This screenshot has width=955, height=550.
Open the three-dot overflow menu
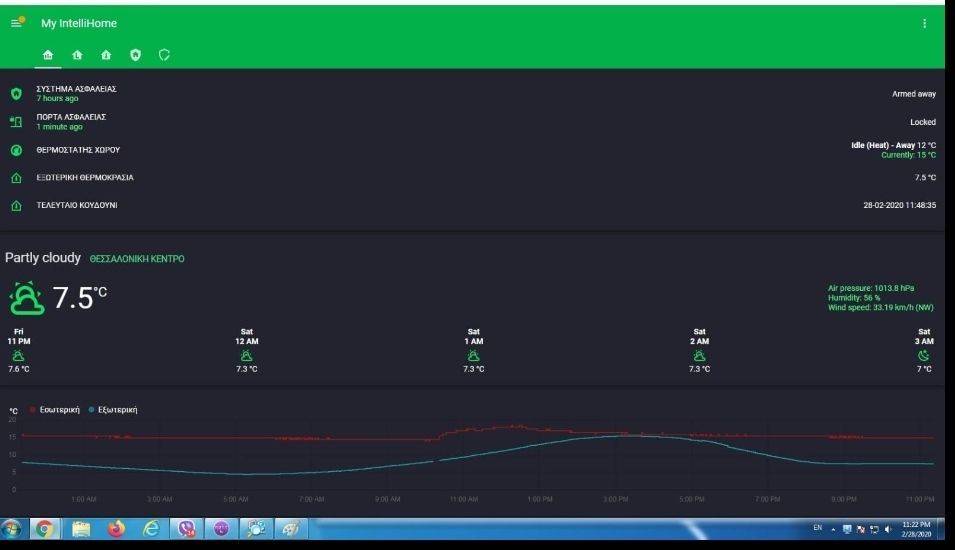click(924, 23)
